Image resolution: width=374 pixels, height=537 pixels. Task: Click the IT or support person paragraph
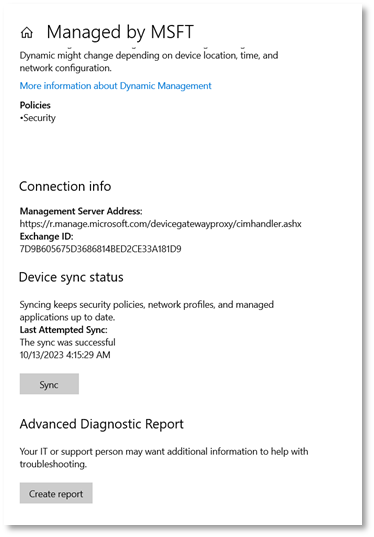164,458
